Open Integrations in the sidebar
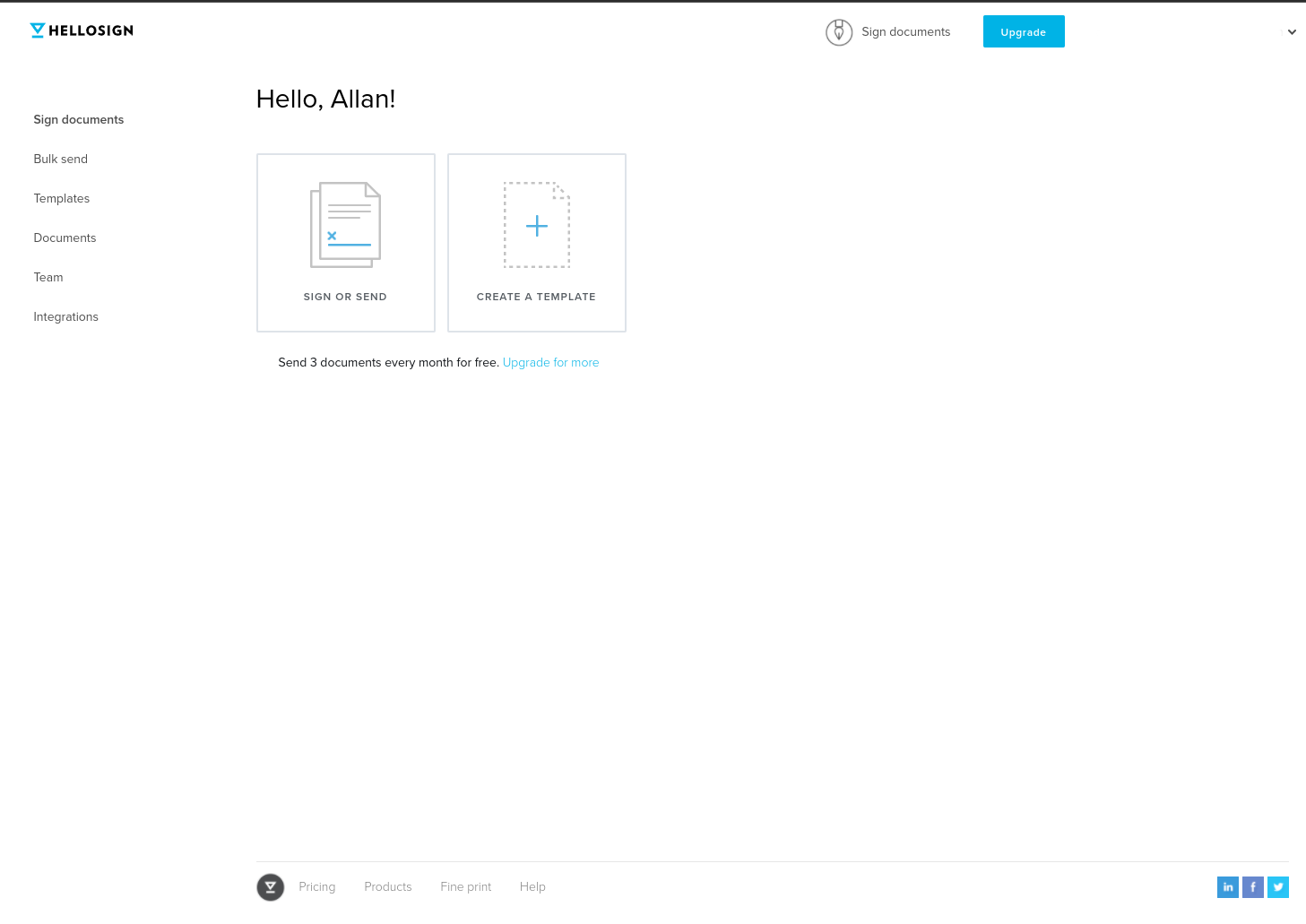Screen dimensions: 1306x924 [x=66, y=316]
